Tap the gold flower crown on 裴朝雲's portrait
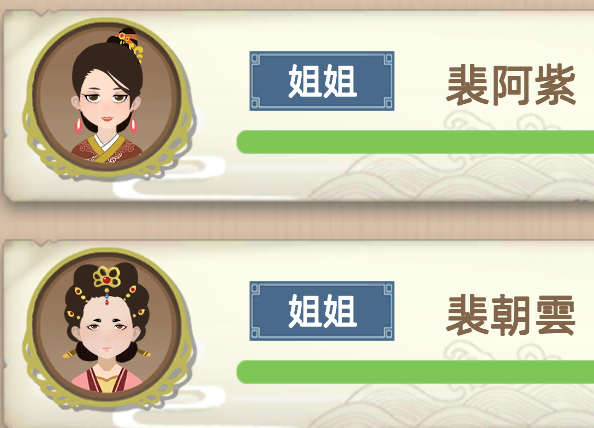The width and height of the screenshot is (594, 428). click(107, 277)
